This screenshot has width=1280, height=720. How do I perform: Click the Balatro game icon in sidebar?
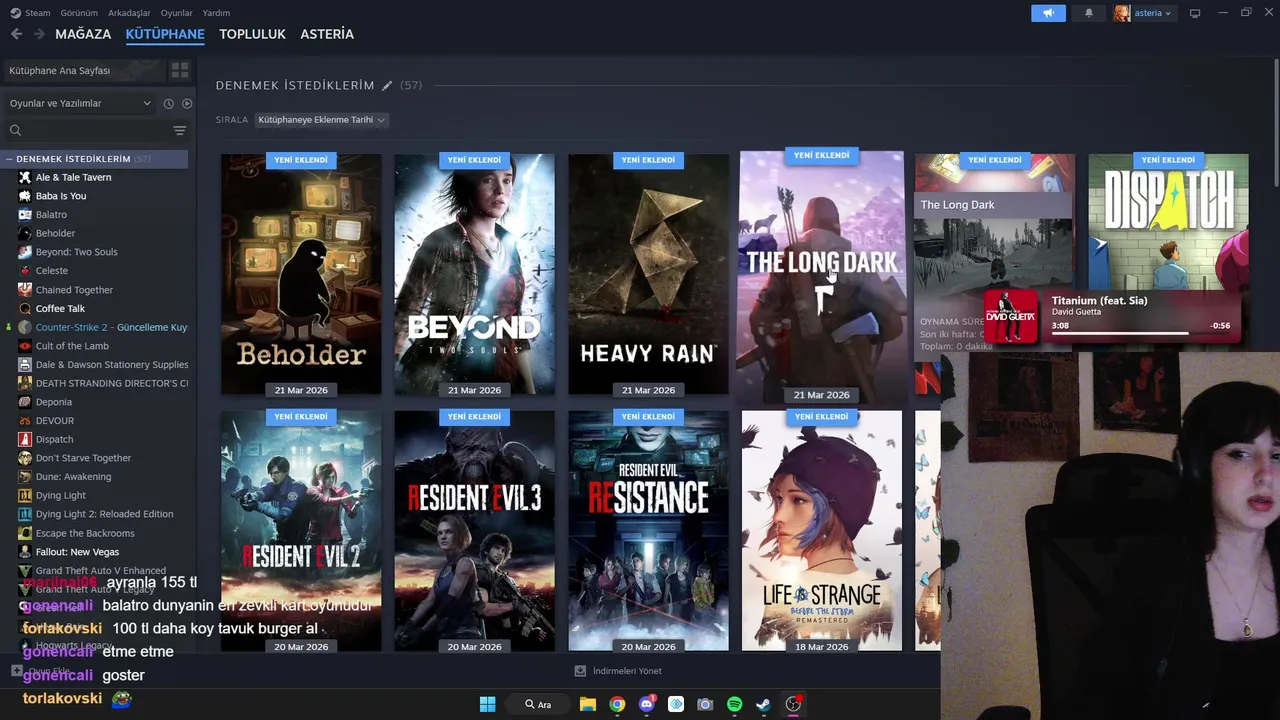click(x=25, y=214)
